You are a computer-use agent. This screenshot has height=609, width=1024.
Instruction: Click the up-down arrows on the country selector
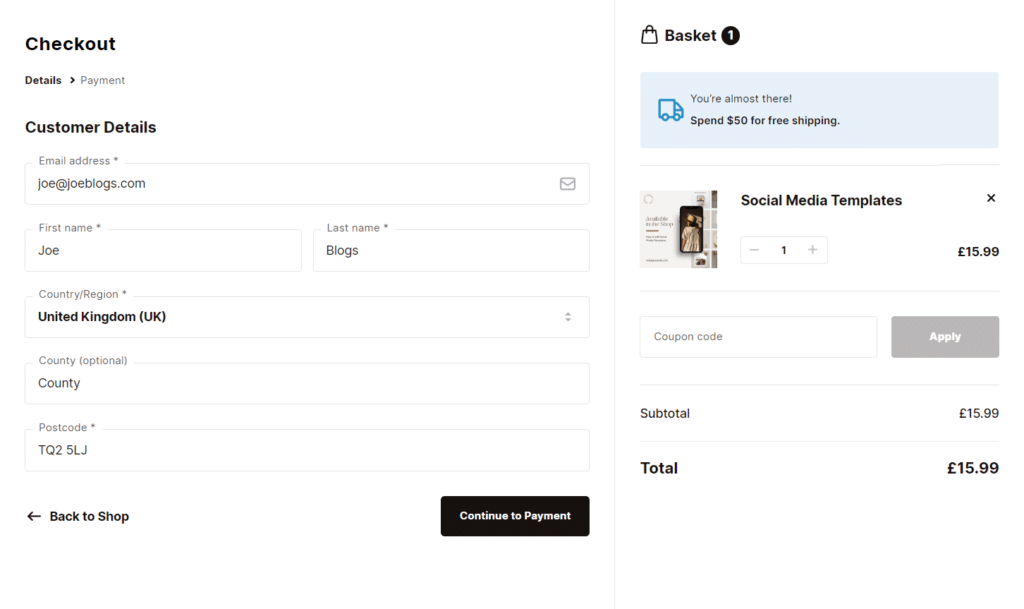click(x=568, y=316)
